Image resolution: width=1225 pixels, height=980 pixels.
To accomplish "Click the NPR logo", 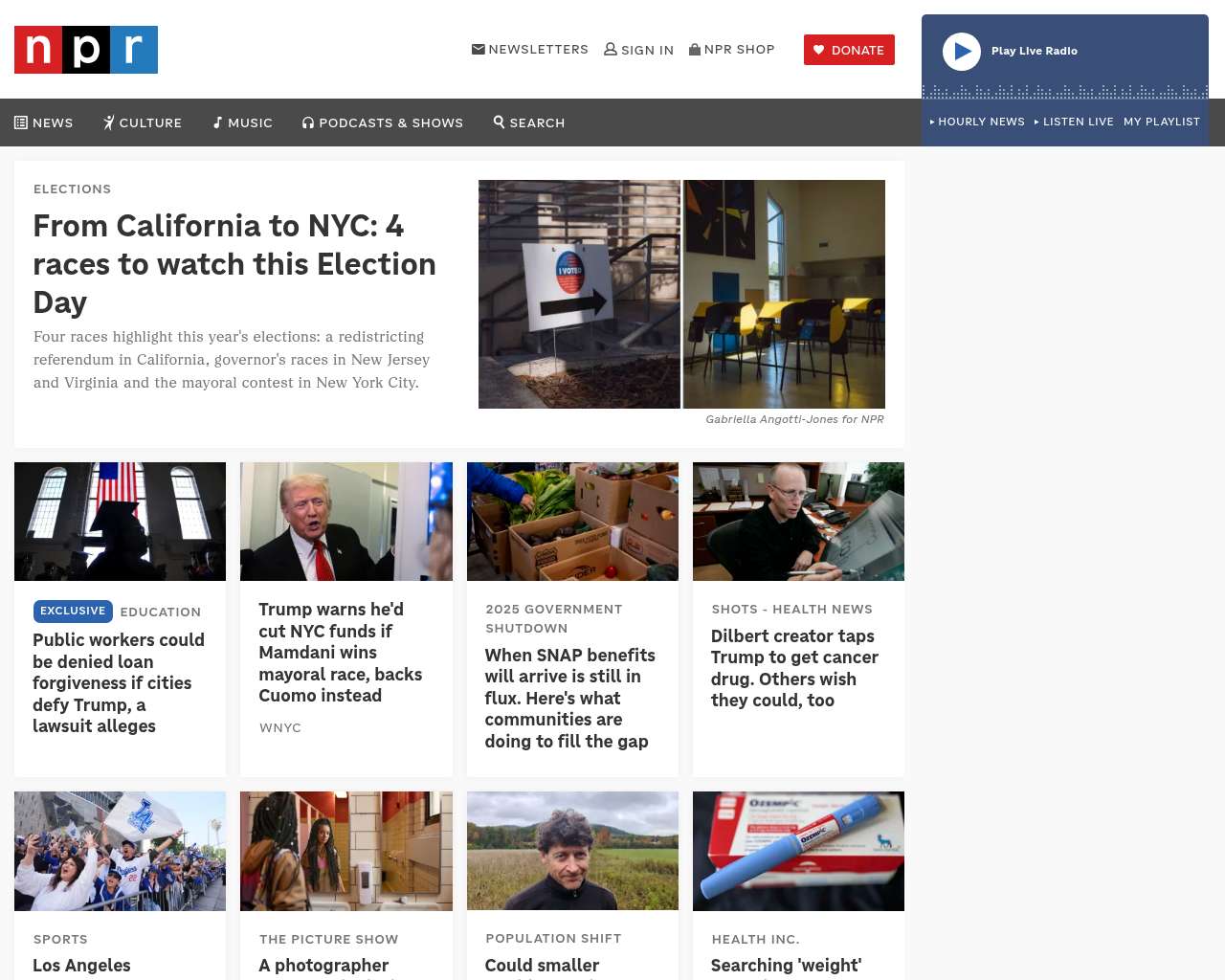I will (86, 50).
